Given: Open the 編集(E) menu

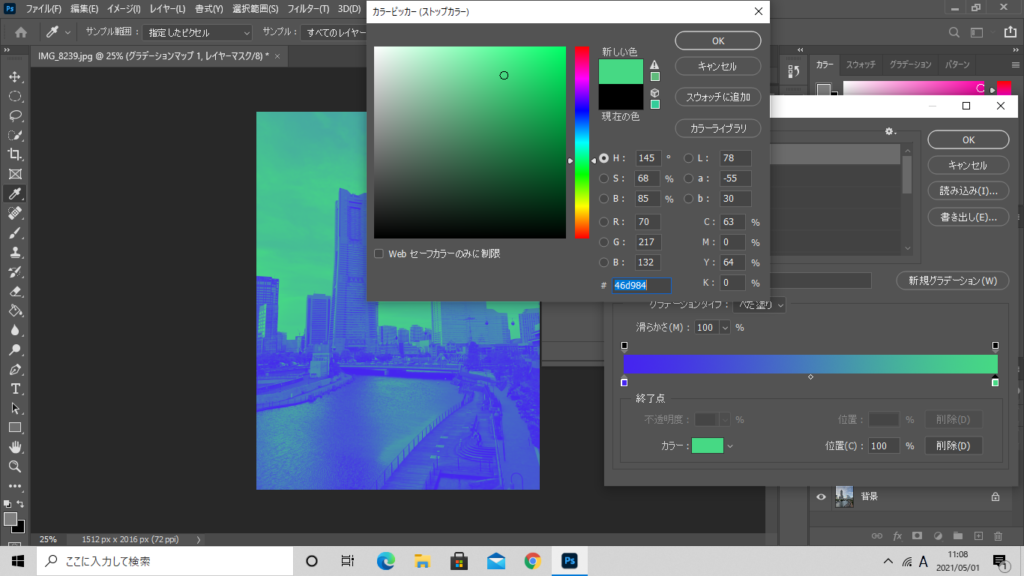Looking at the screenshot, I should [x=84, y=9].
